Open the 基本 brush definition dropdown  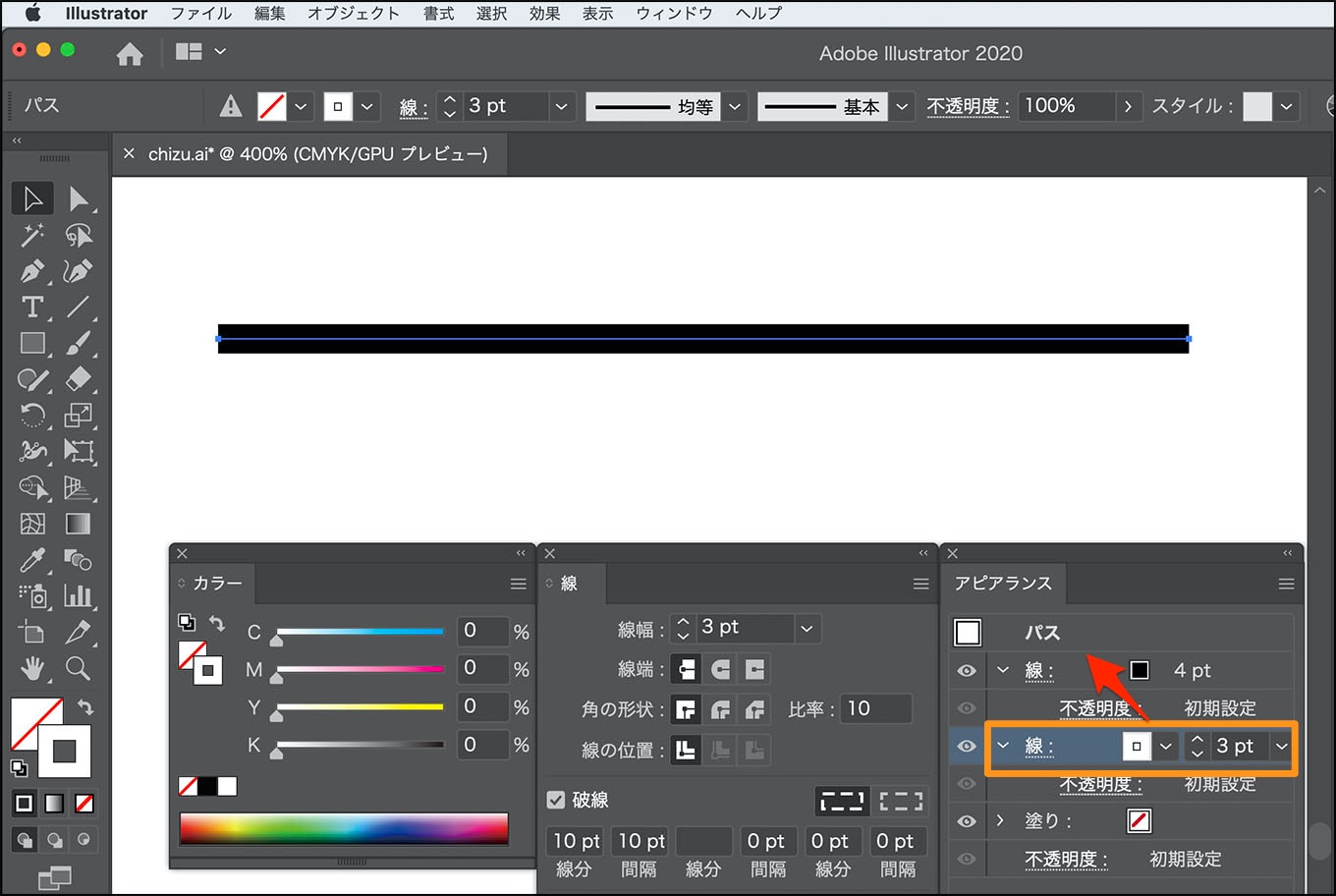pos(902,106)
